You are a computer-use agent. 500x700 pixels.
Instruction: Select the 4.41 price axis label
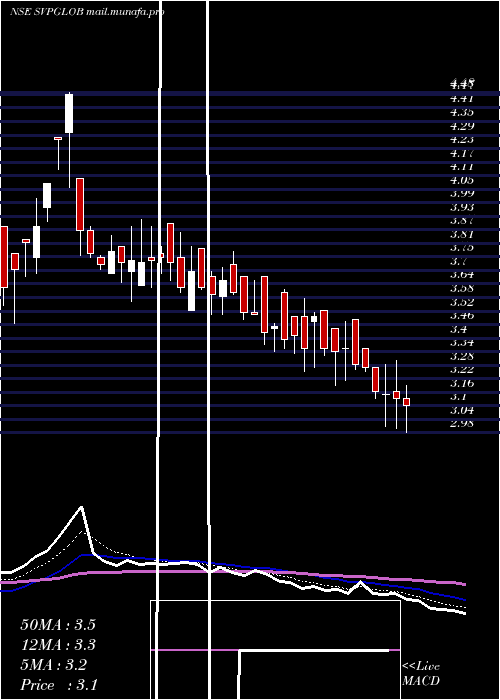[x=462, y=99]
